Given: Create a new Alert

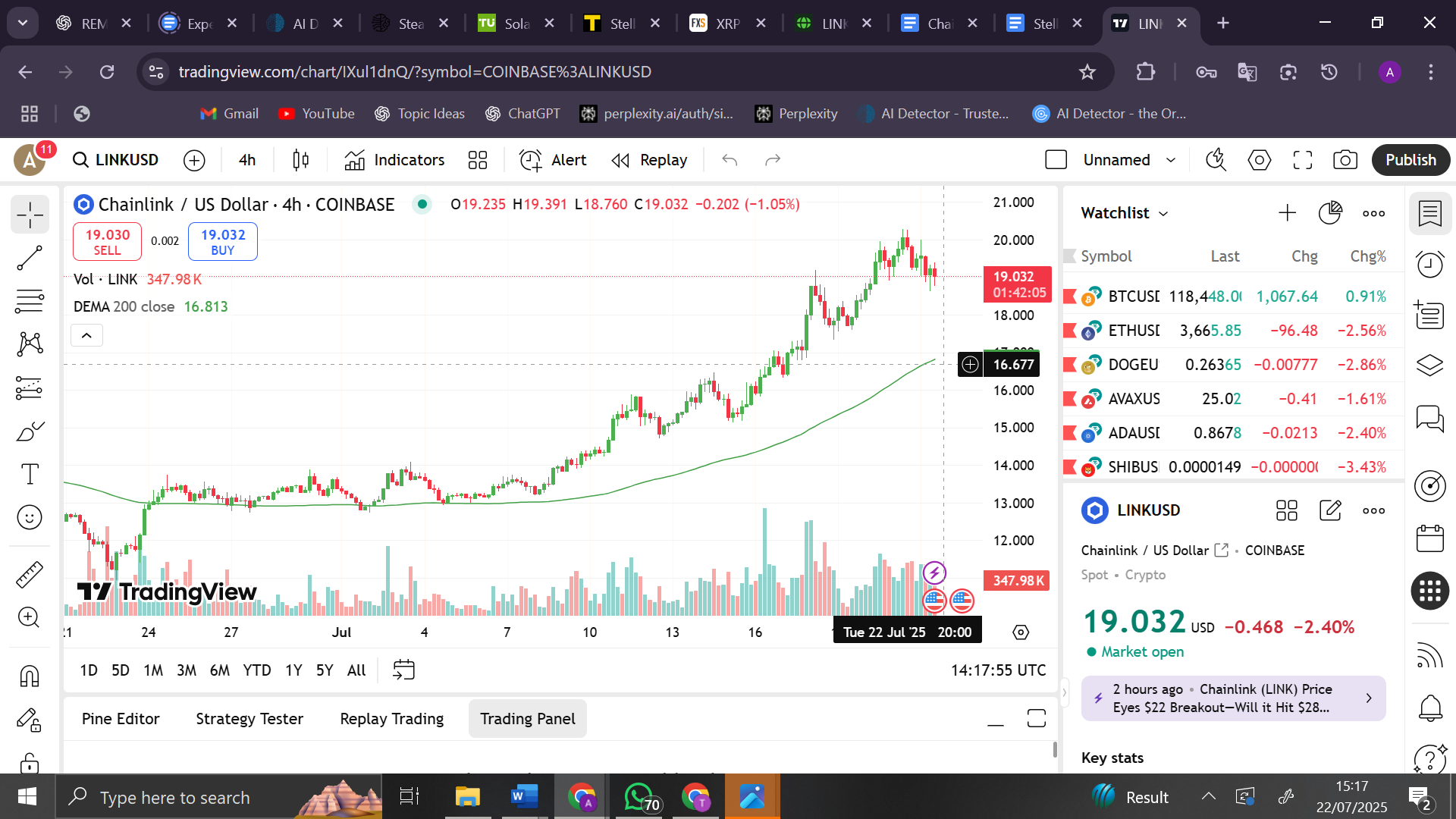Looking at the screenshot, I should (553, 160).
